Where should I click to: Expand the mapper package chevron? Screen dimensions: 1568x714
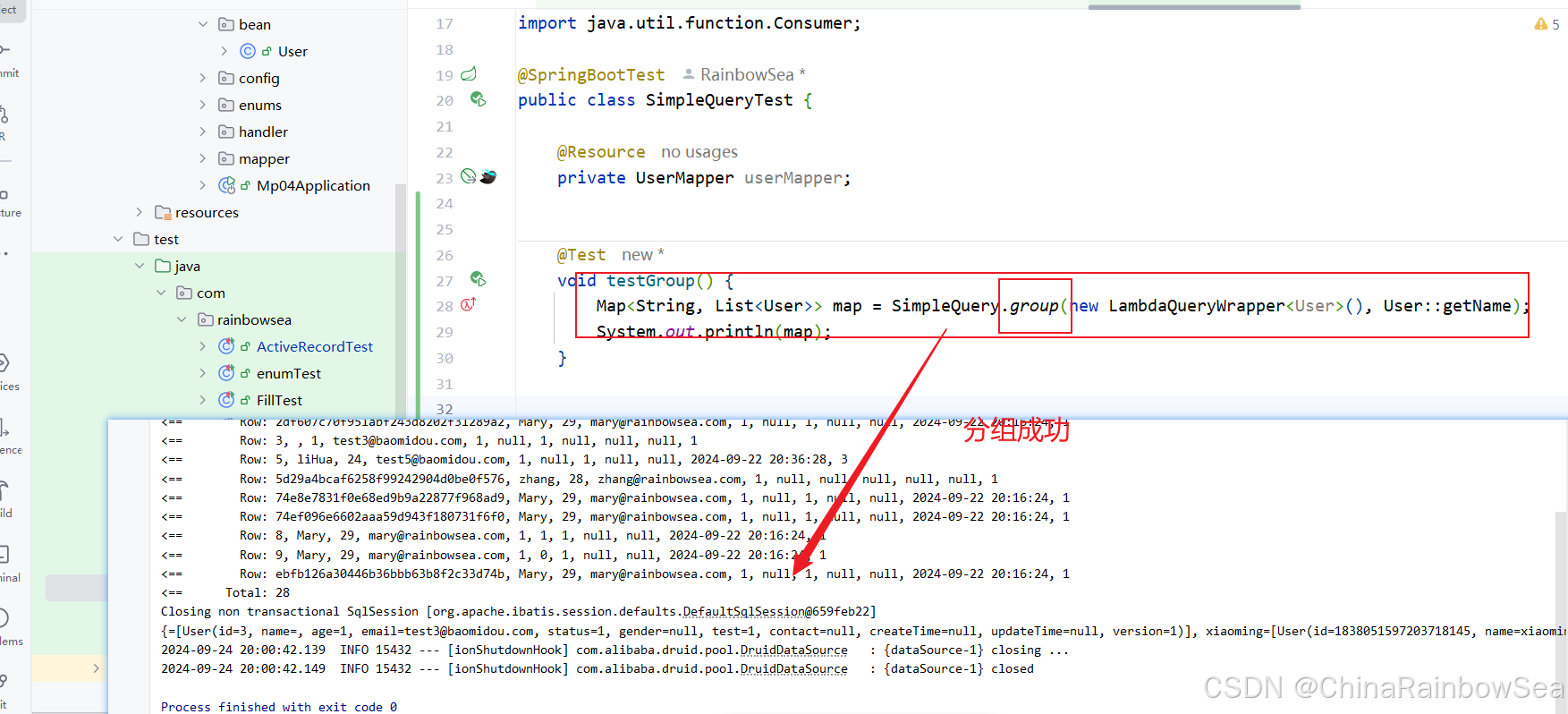pyautogui.click(x=203, y=158)
